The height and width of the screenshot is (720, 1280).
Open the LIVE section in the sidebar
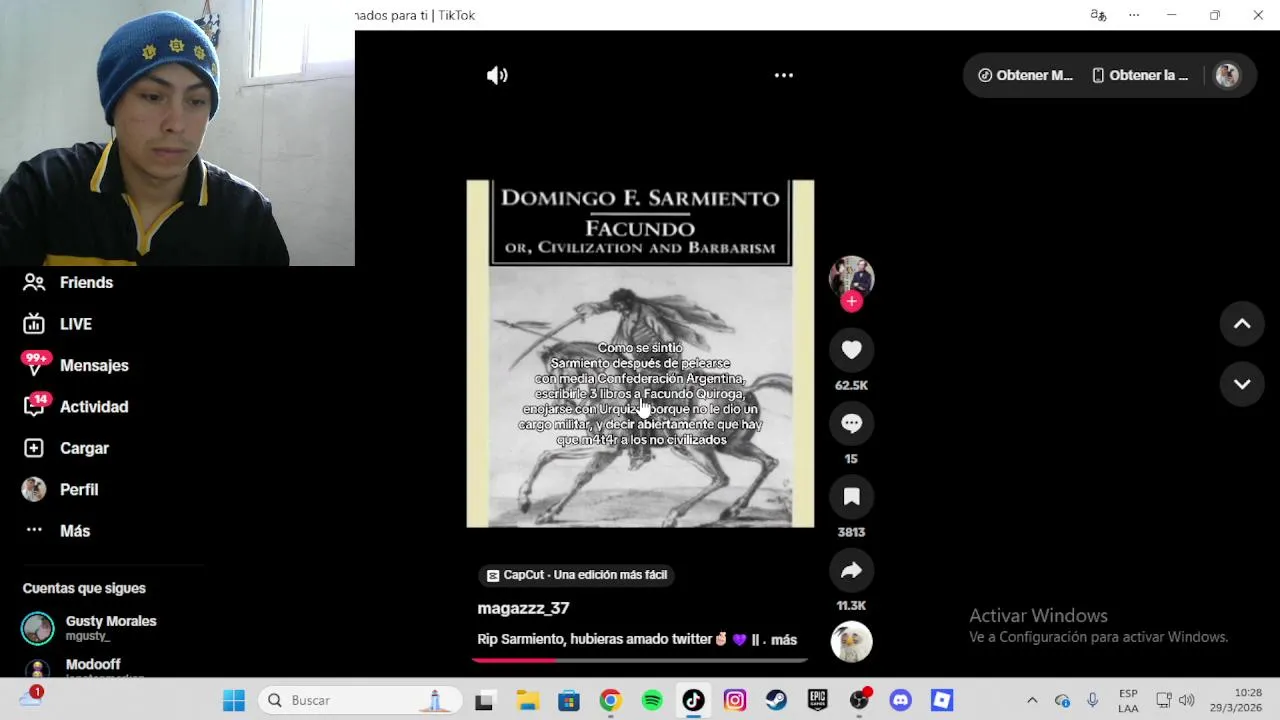pos(58,324)
